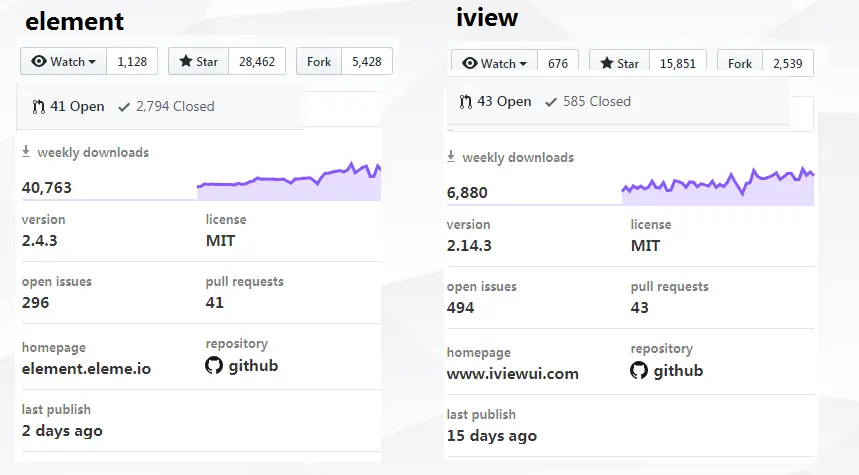
Task: Select the iview weekly downloads value 6,880
Action: click(467, 193)
